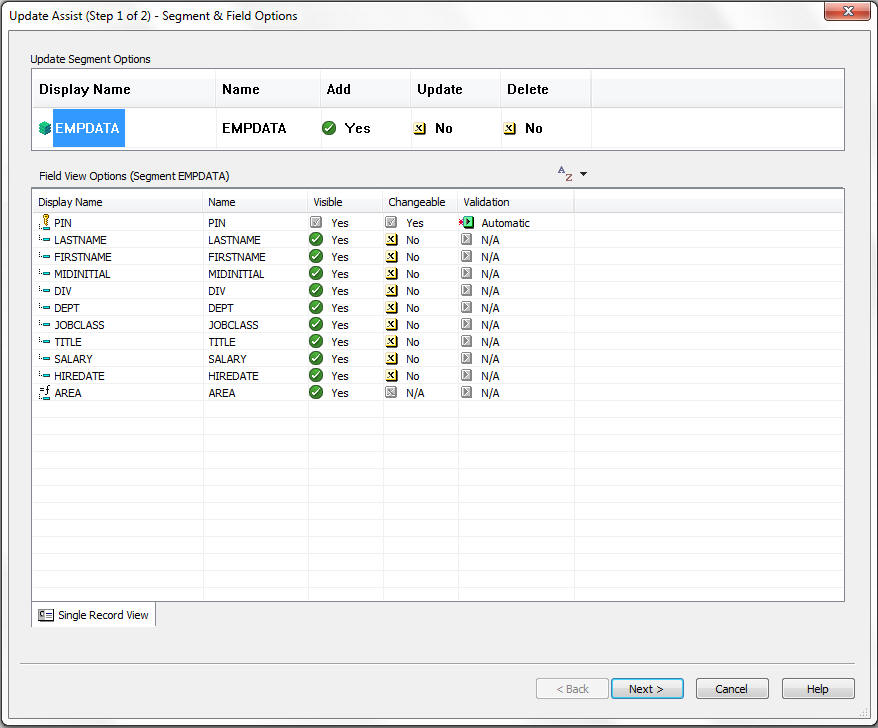Click the A-Z sort icon
The image size is (878, 728).
pos(565,174)
